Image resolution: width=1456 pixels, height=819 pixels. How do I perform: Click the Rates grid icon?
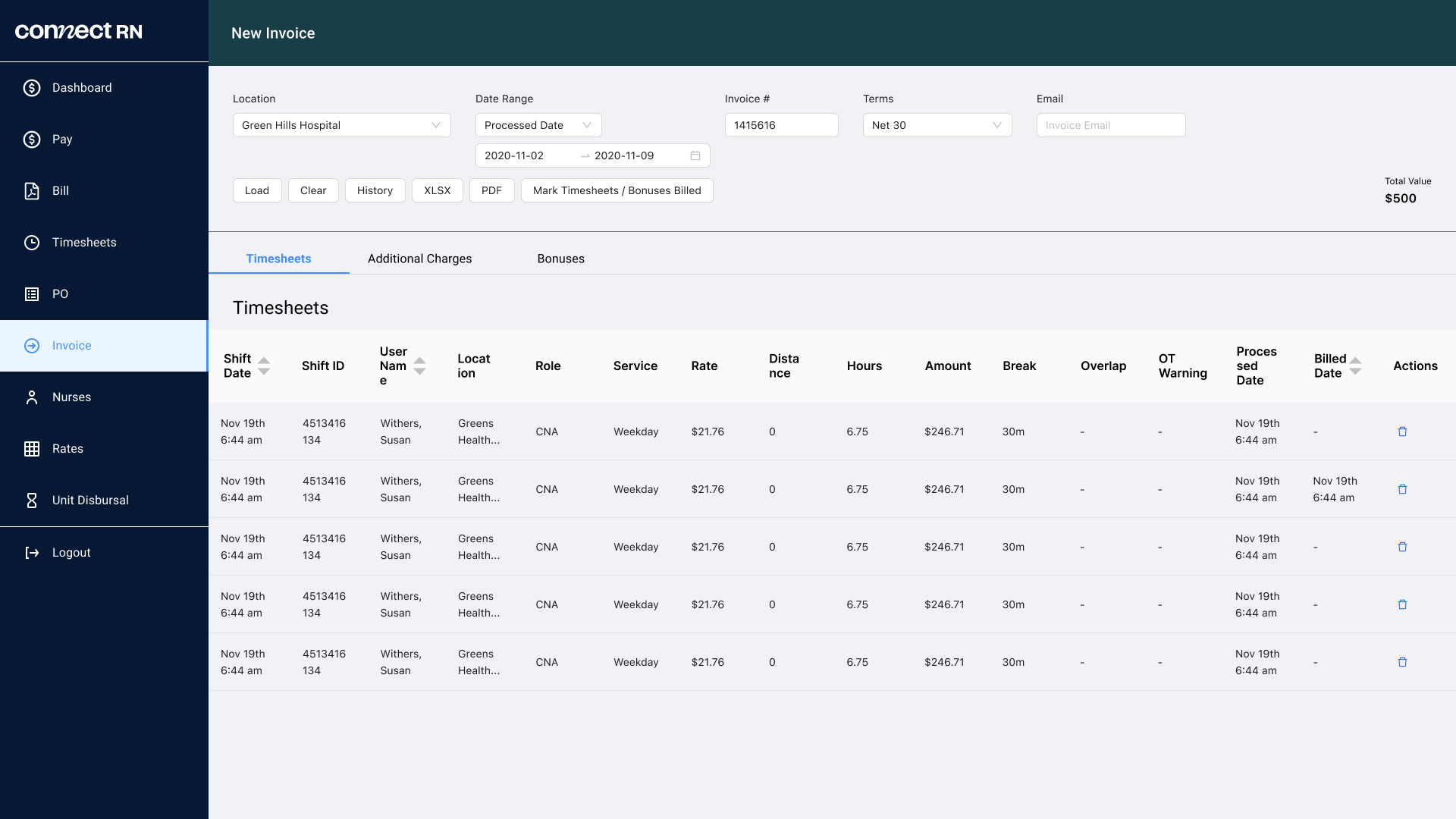click(32, 449)
